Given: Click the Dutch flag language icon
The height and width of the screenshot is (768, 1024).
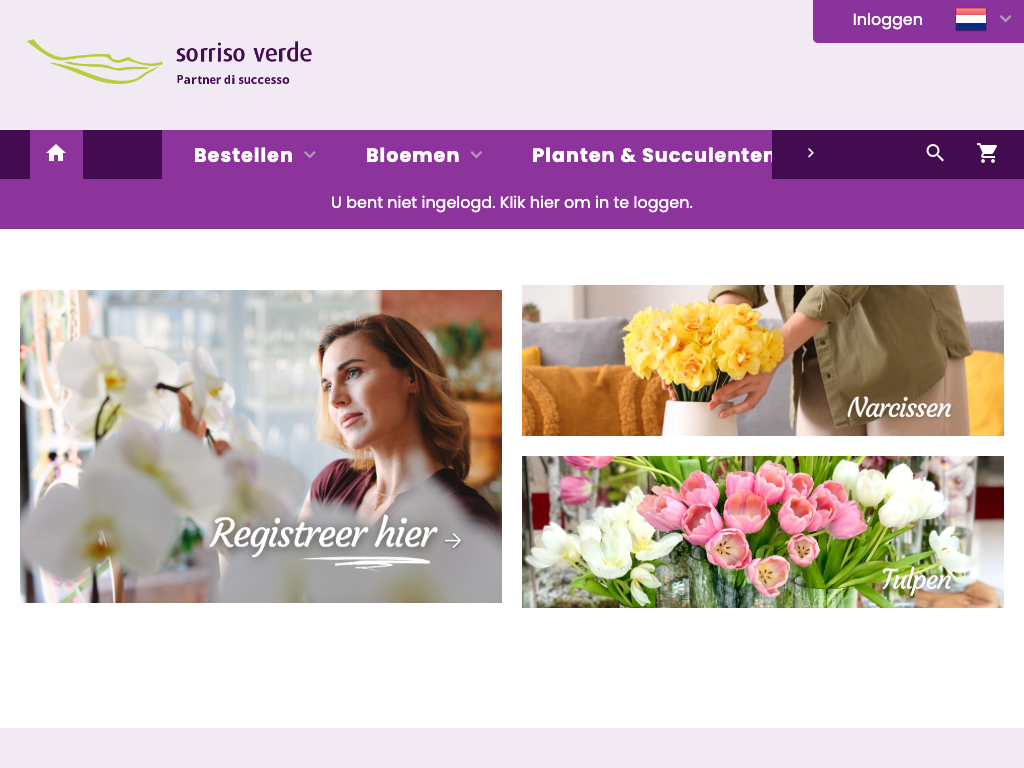Looking at the screenshot, I should click(970, 20).
